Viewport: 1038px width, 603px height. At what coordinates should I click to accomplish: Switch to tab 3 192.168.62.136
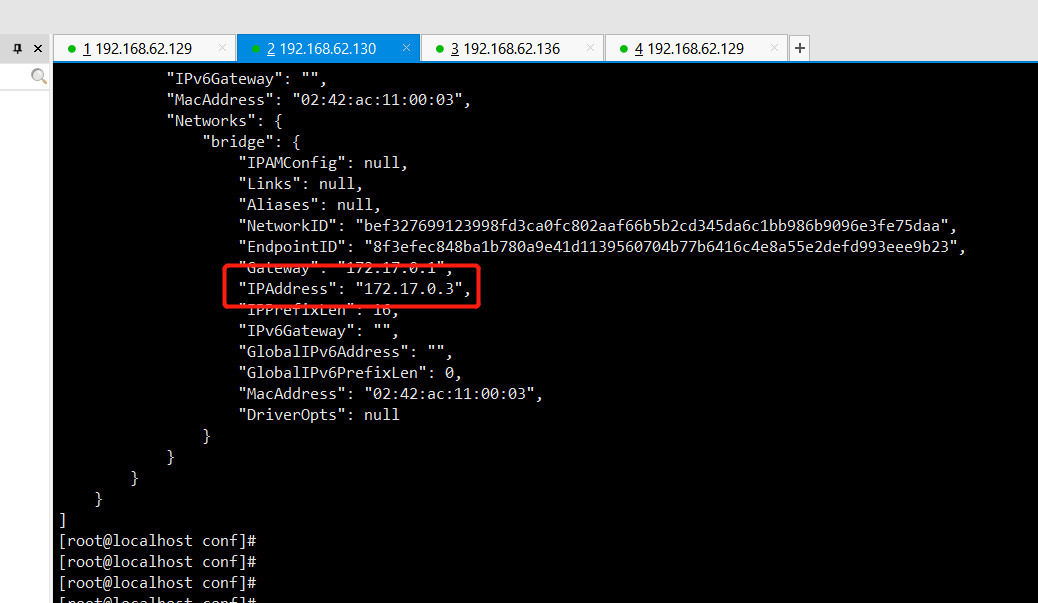click(x=510, y=47)
